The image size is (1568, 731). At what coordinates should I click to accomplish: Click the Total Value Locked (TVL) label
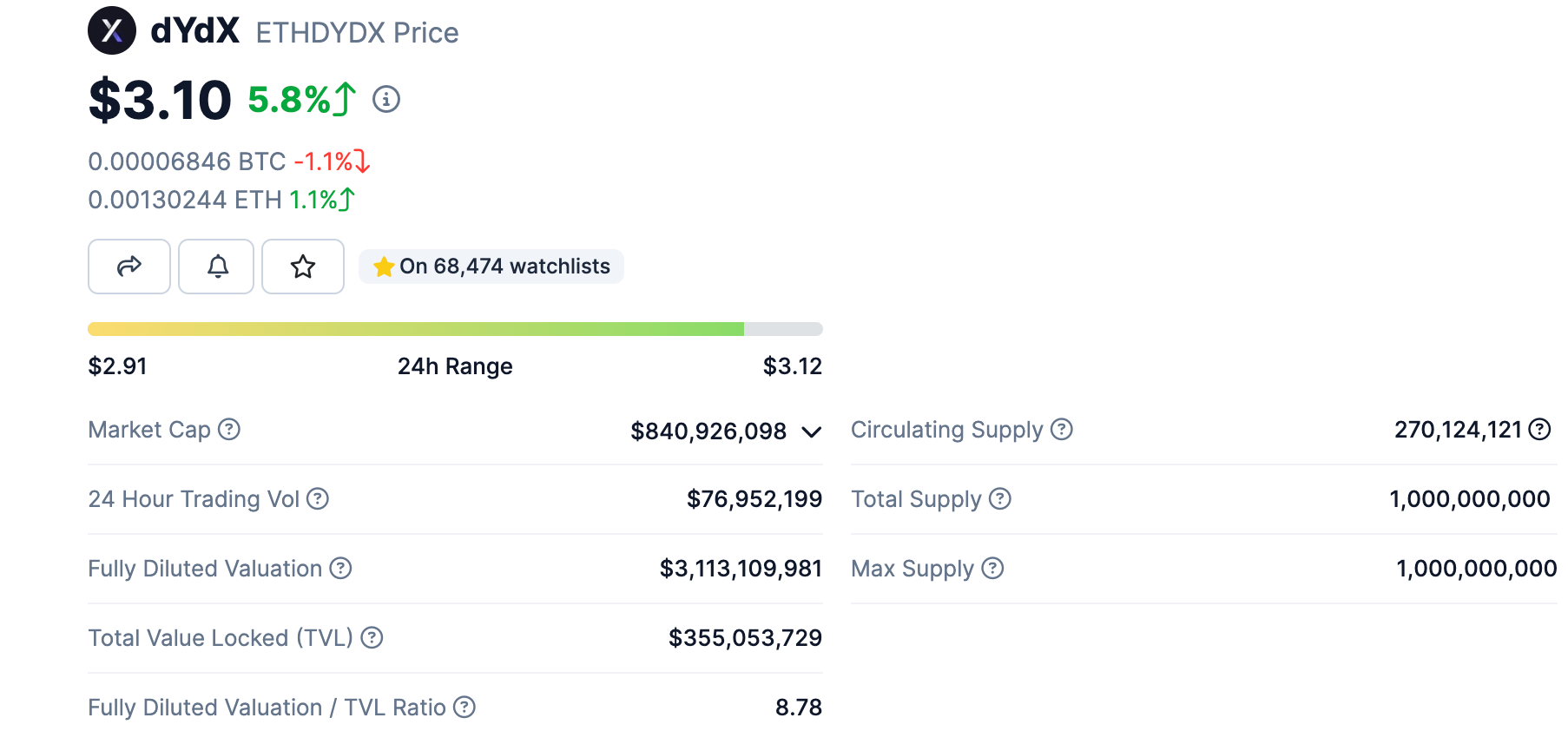[221, 638]
